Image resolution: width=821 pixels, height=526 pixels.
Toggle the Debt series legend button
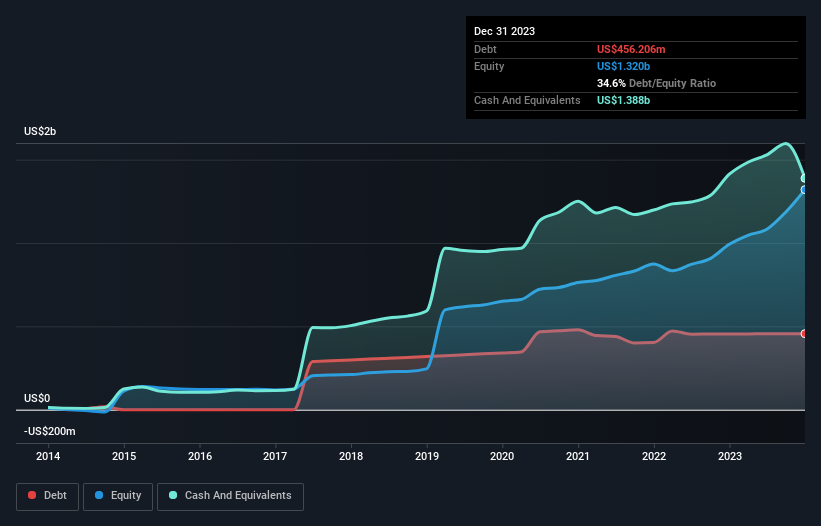pos(48,496)
